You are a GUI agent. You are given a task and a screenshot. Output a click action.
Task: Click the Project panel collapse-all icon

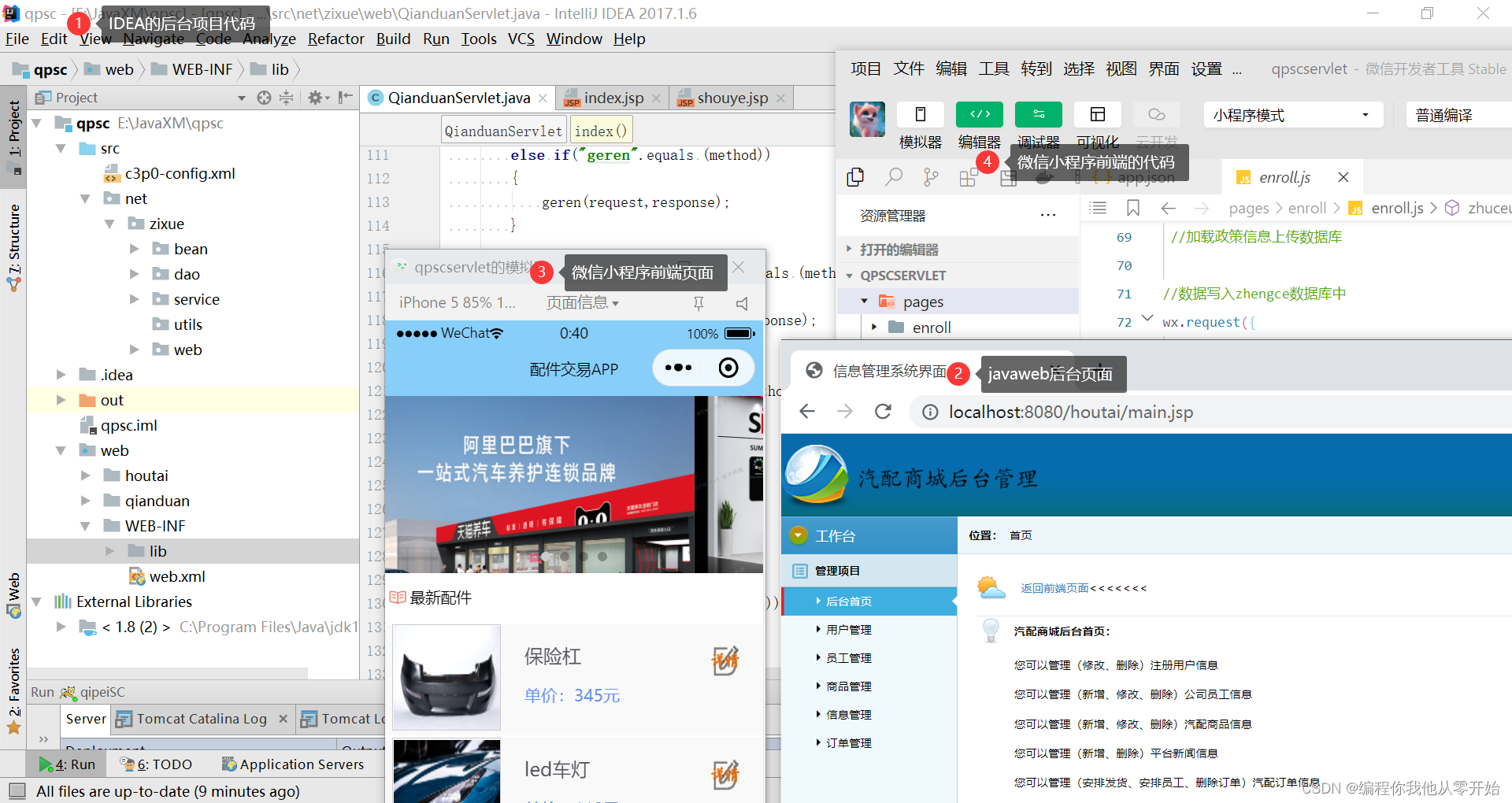pos(287,98)
